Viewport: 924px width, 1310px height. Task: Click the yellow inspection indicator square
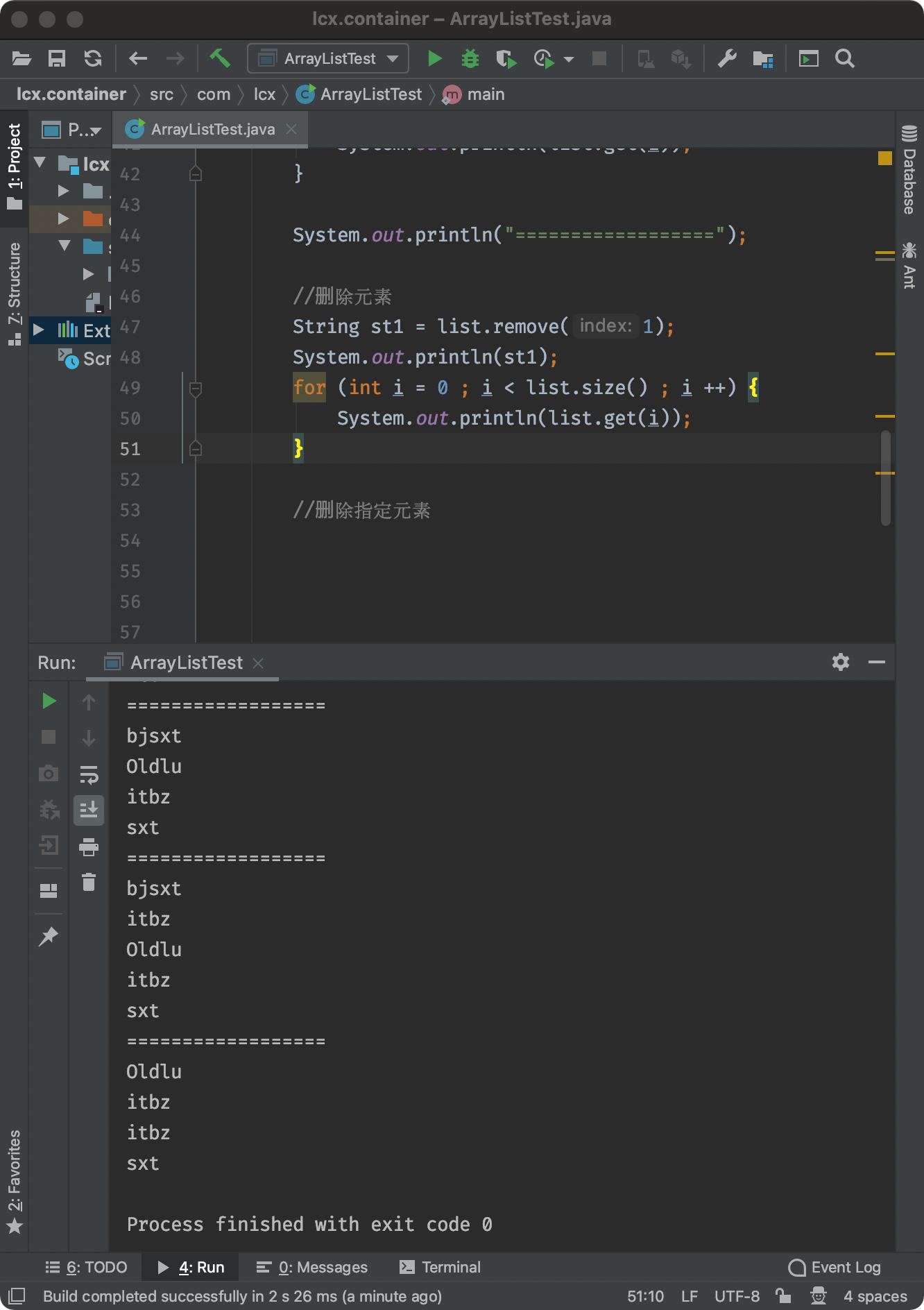coord(885,158)
